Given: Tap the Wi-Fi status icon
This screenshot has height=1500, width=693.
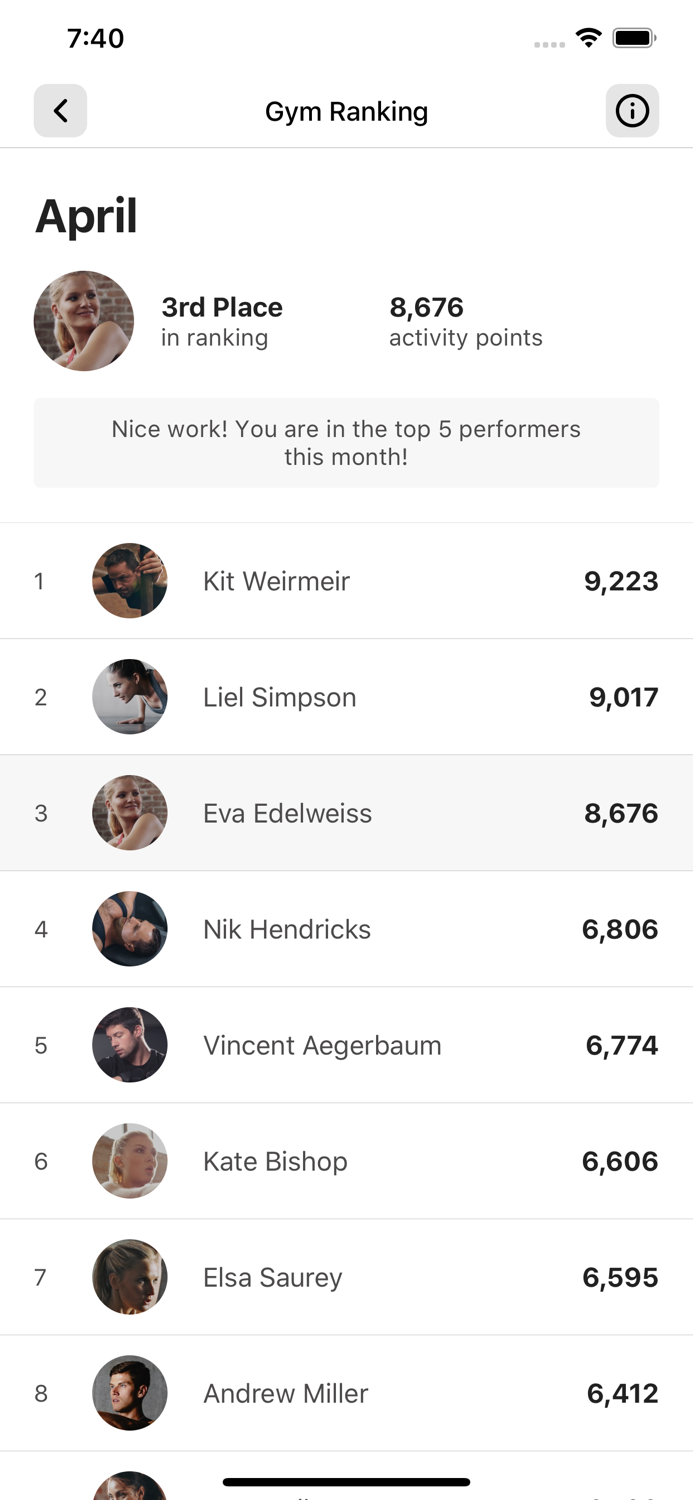Looking at the screenshot, I should 588,38.
